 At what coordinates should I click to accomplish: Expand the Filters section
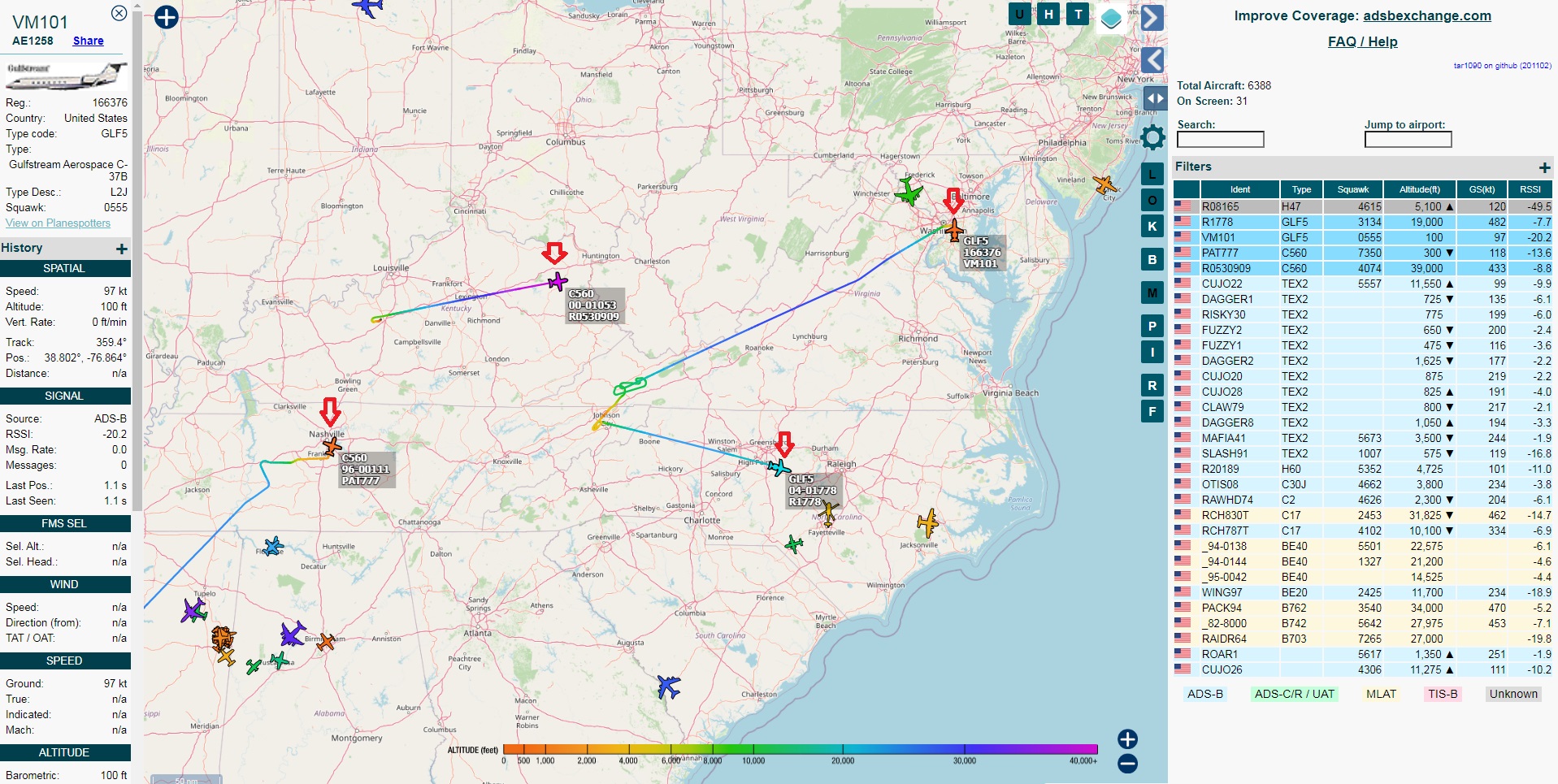tap(1544, 167)
